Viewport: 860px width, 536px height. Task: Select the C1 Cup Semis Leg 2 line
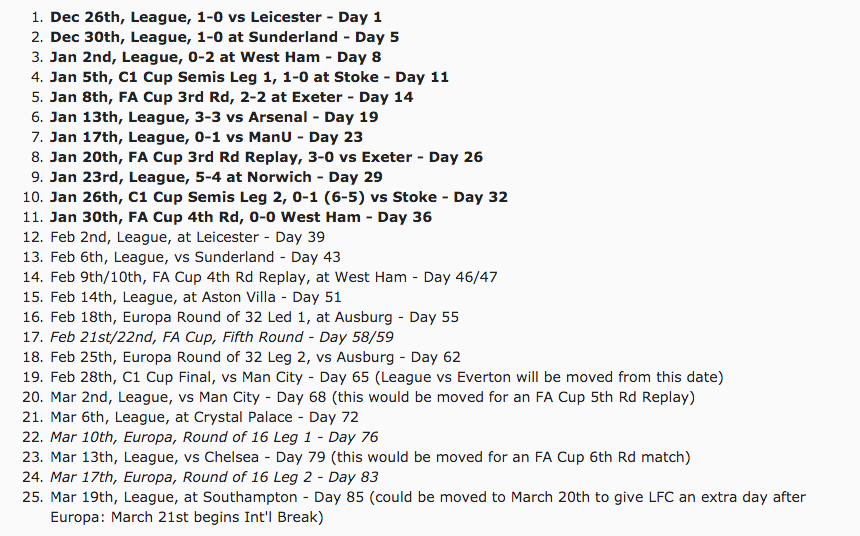(x=279, y=197)
